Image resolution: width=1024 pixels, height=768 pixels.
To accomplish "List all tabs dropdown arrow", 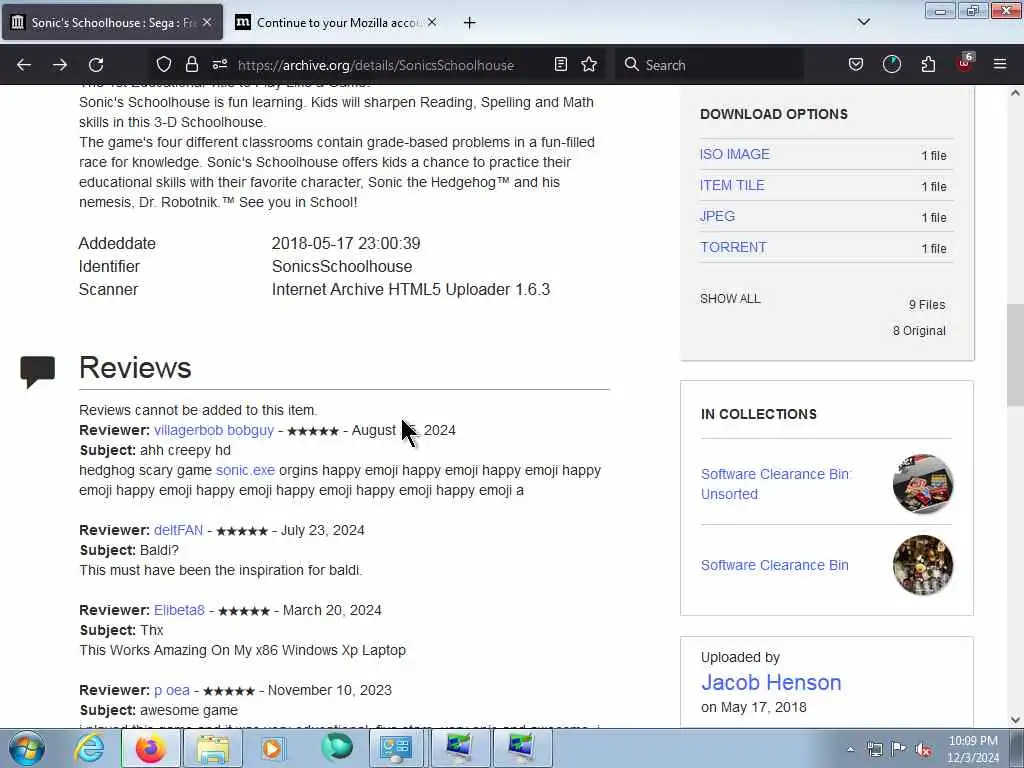I will point(864,22).
